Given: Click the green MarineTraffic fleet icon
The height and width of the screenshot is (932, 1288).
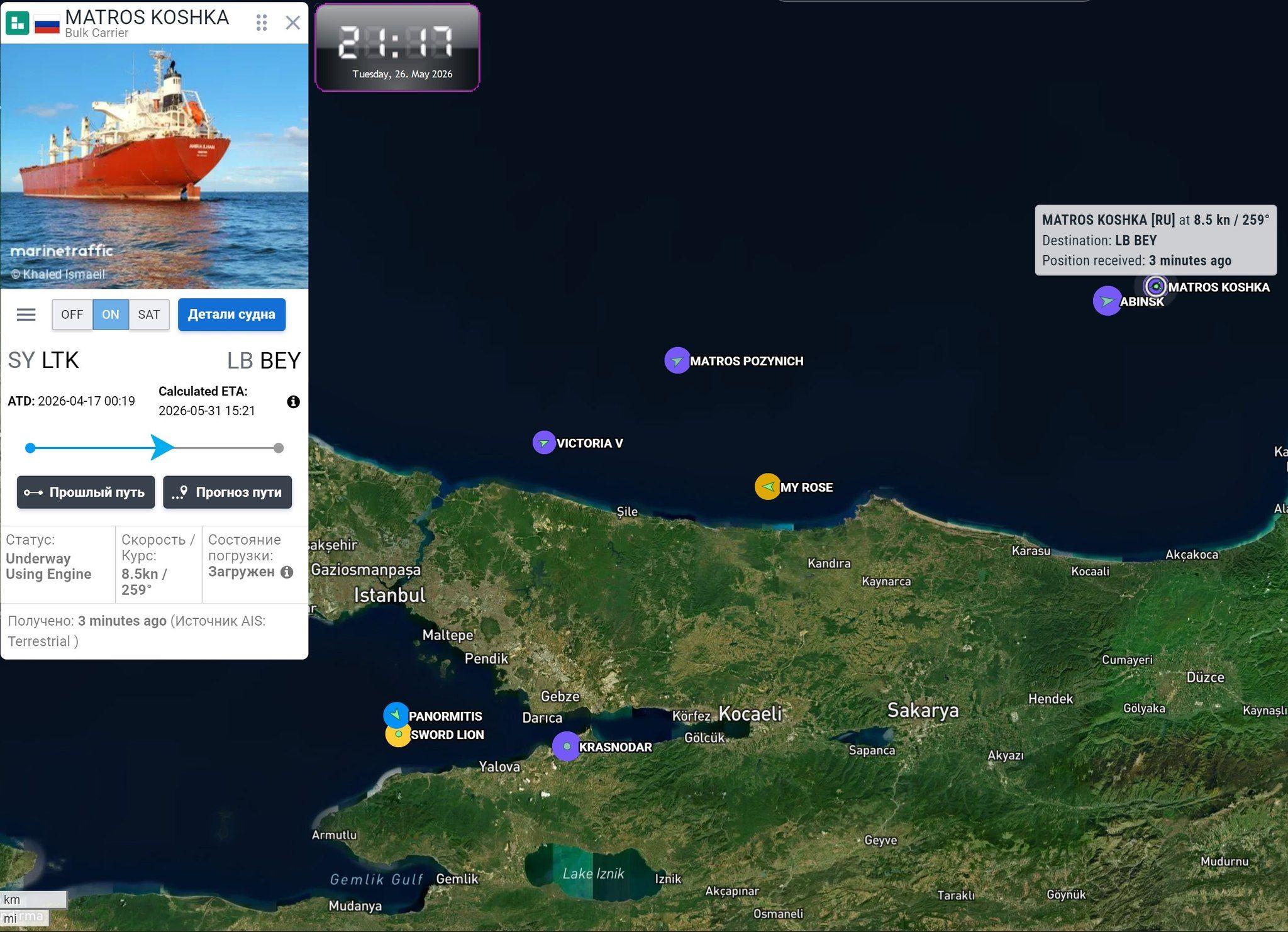Looking at the screenshot, I should tap(18, 23).
